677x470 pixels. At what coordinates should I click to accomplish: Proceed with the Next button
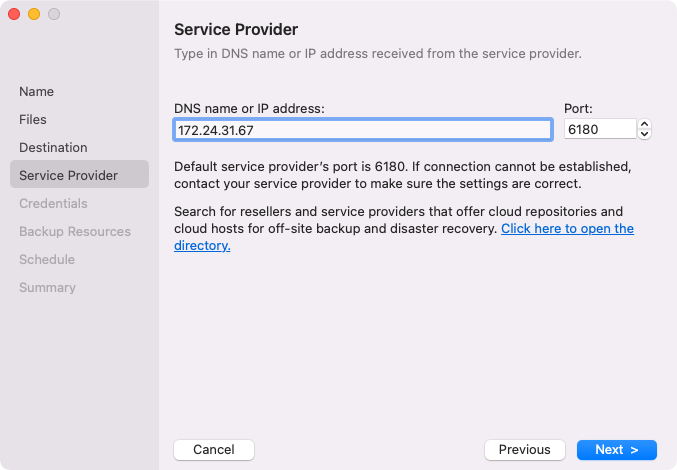616,450
